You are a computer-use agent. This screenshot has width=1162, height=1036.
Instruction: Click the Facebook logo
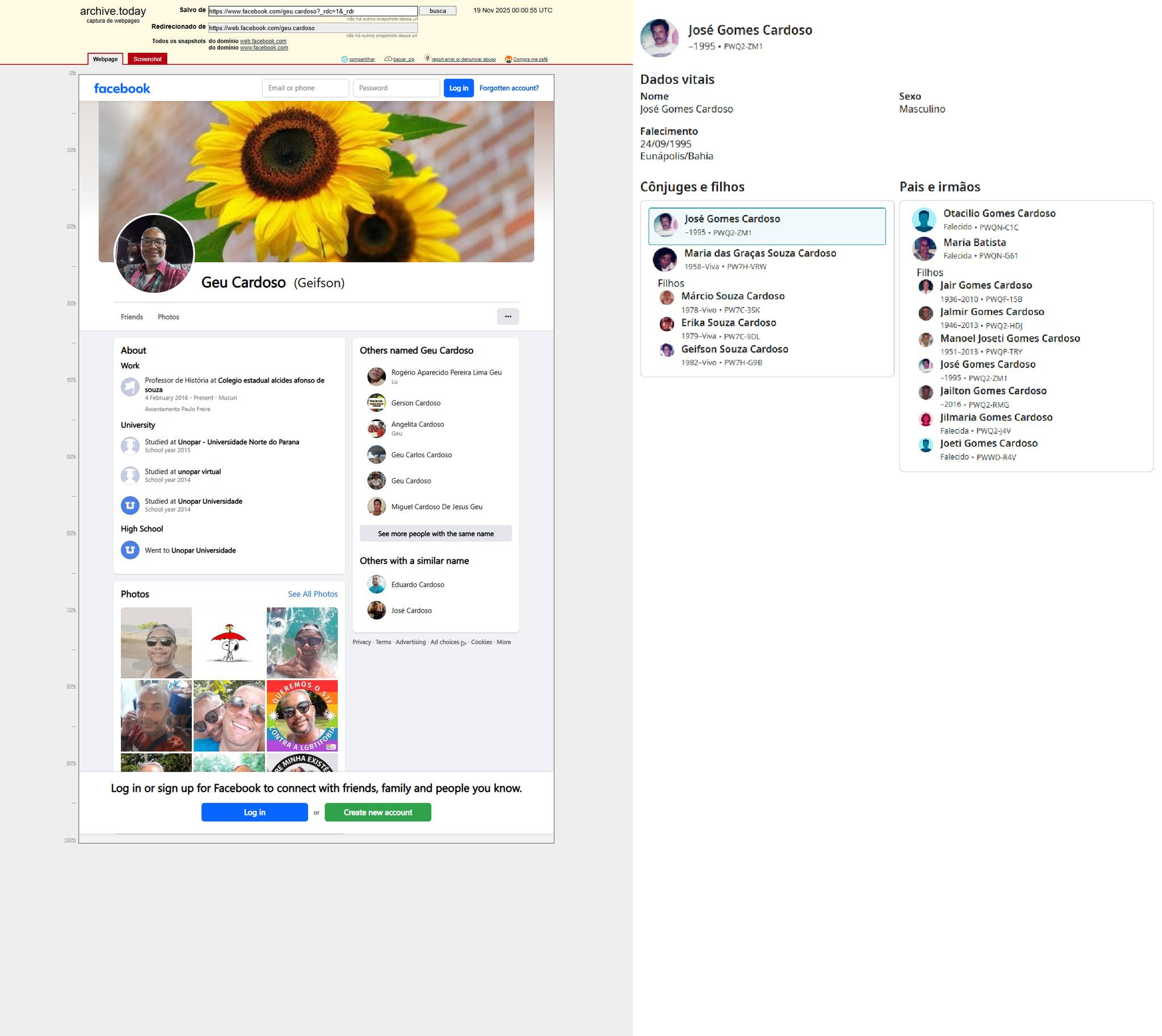(x=122, y=89)
